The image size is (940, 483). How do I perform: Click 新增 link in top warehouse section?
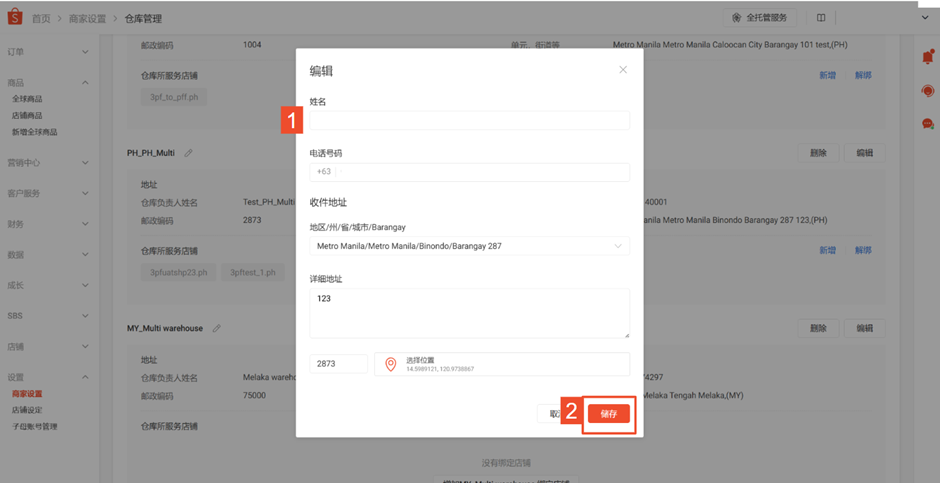(x=828, y=76)
